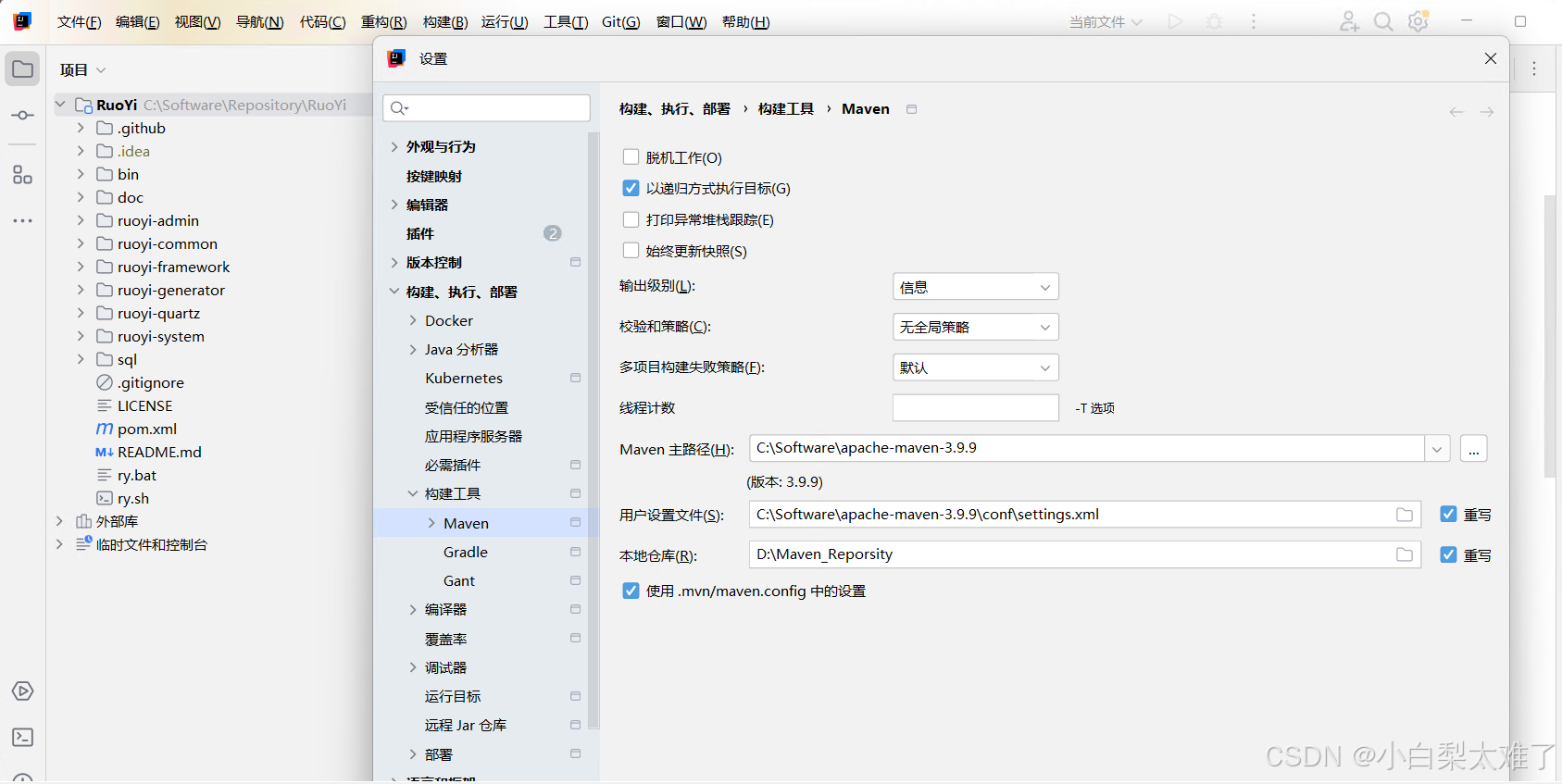The image size is (1562, 784).
Task: Enable always update snapshots checkbox
Action: (631, 250)
